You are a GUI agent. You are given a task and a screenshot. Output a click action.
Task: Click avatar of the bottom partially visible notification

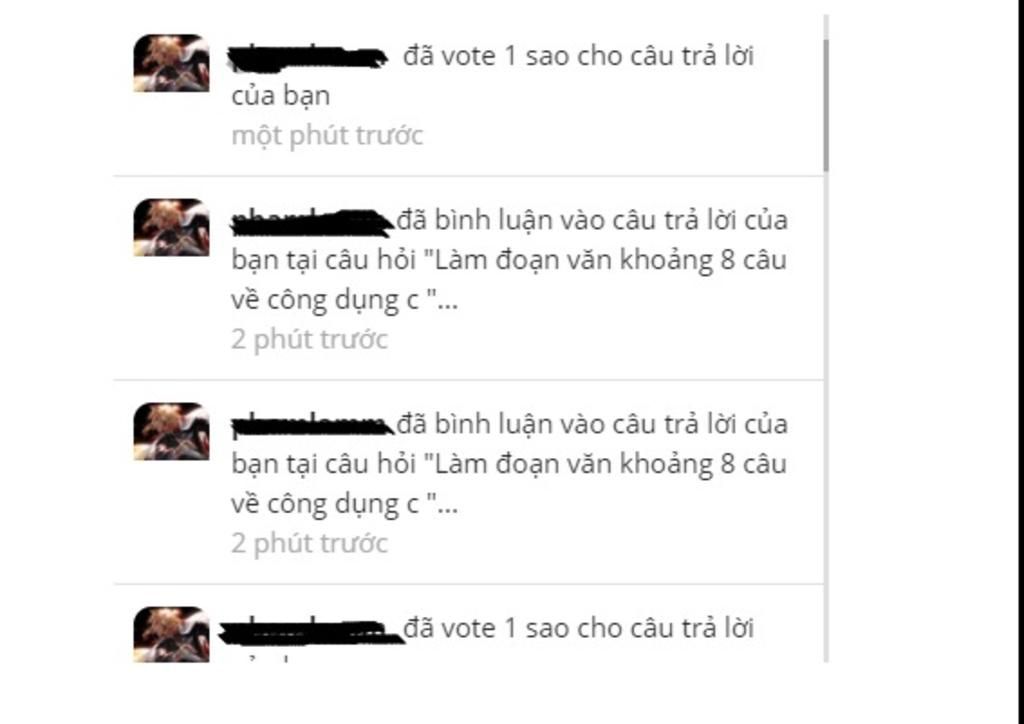pos(171,634)
